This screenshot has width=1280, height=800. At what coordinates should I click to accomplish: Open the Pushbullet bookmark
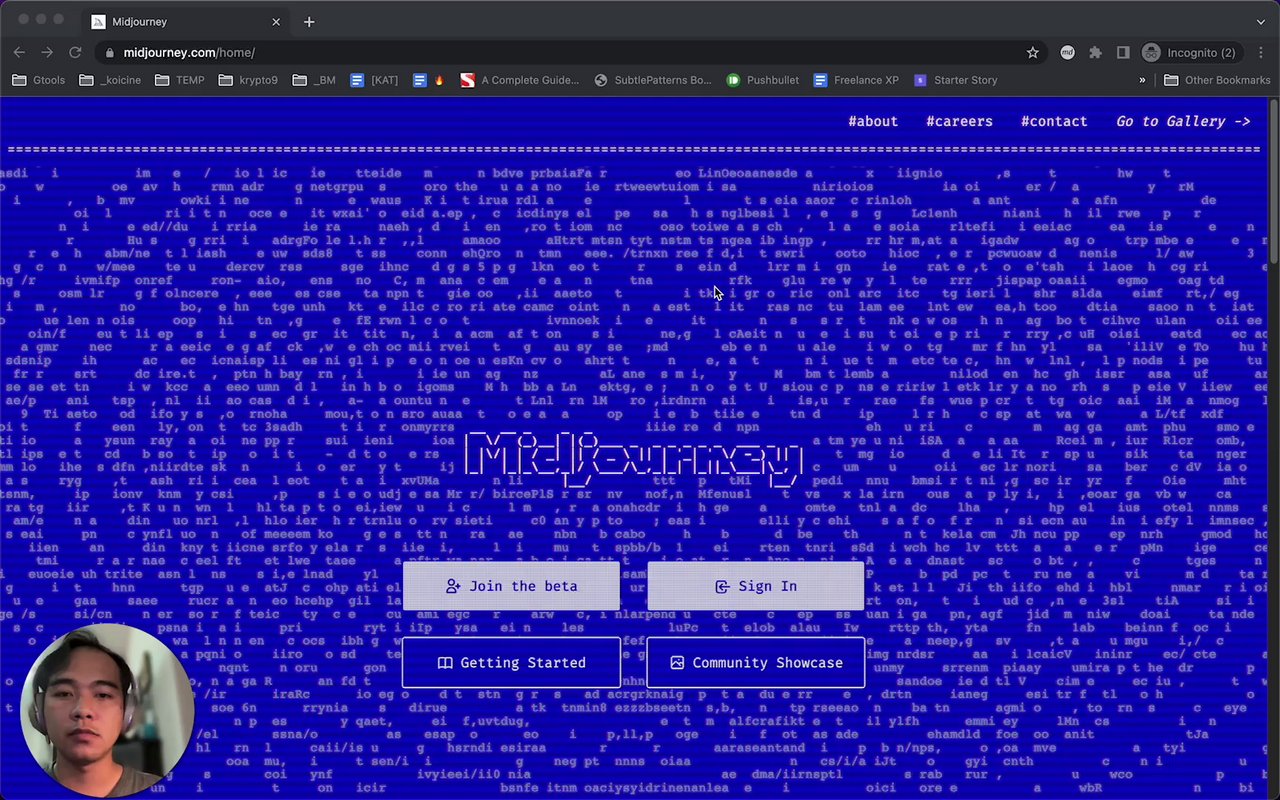[x=763, y=80]
